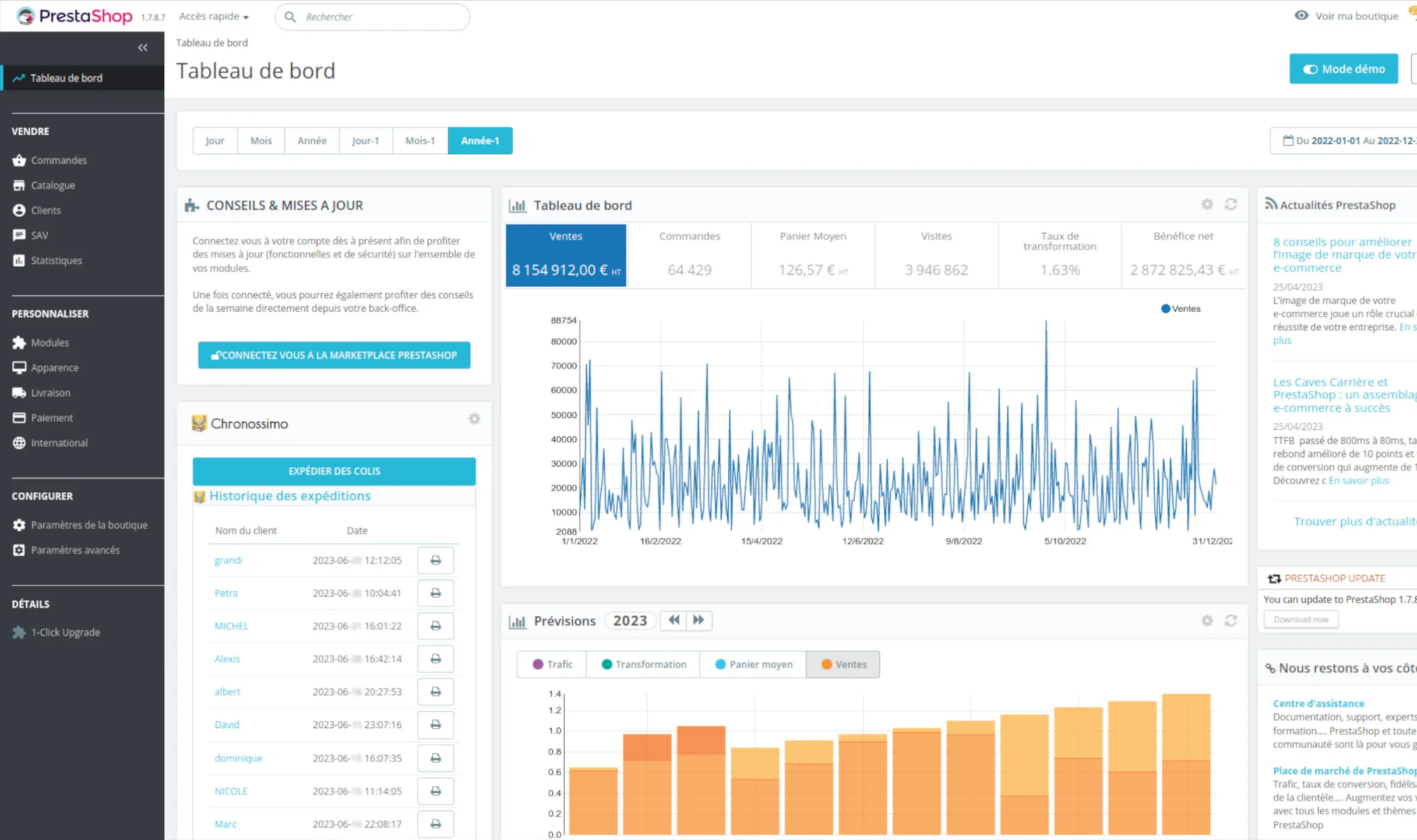Viewport: 1417px width, 840px height.
Task: Click the Tableau de bord panel gear icon
Action: pyautogui.click(x=1207, y=204)
